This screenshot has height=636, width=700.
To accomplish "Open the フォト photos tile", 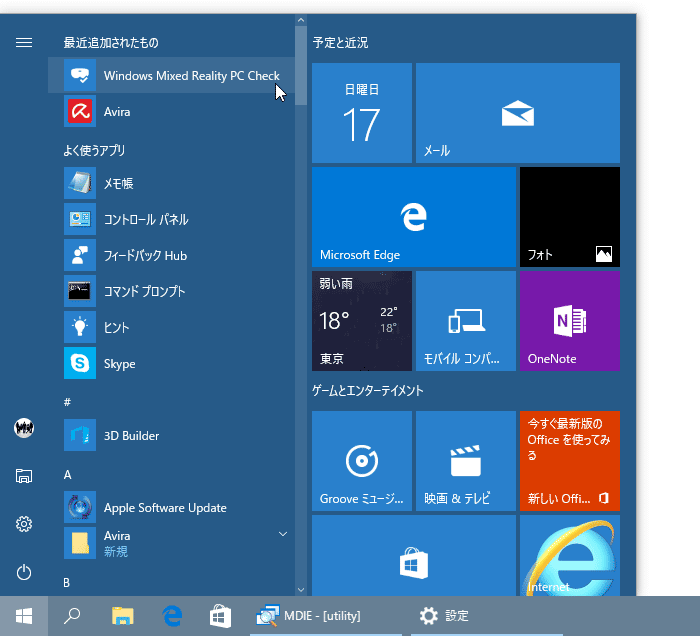I will (x=570, y=217).
